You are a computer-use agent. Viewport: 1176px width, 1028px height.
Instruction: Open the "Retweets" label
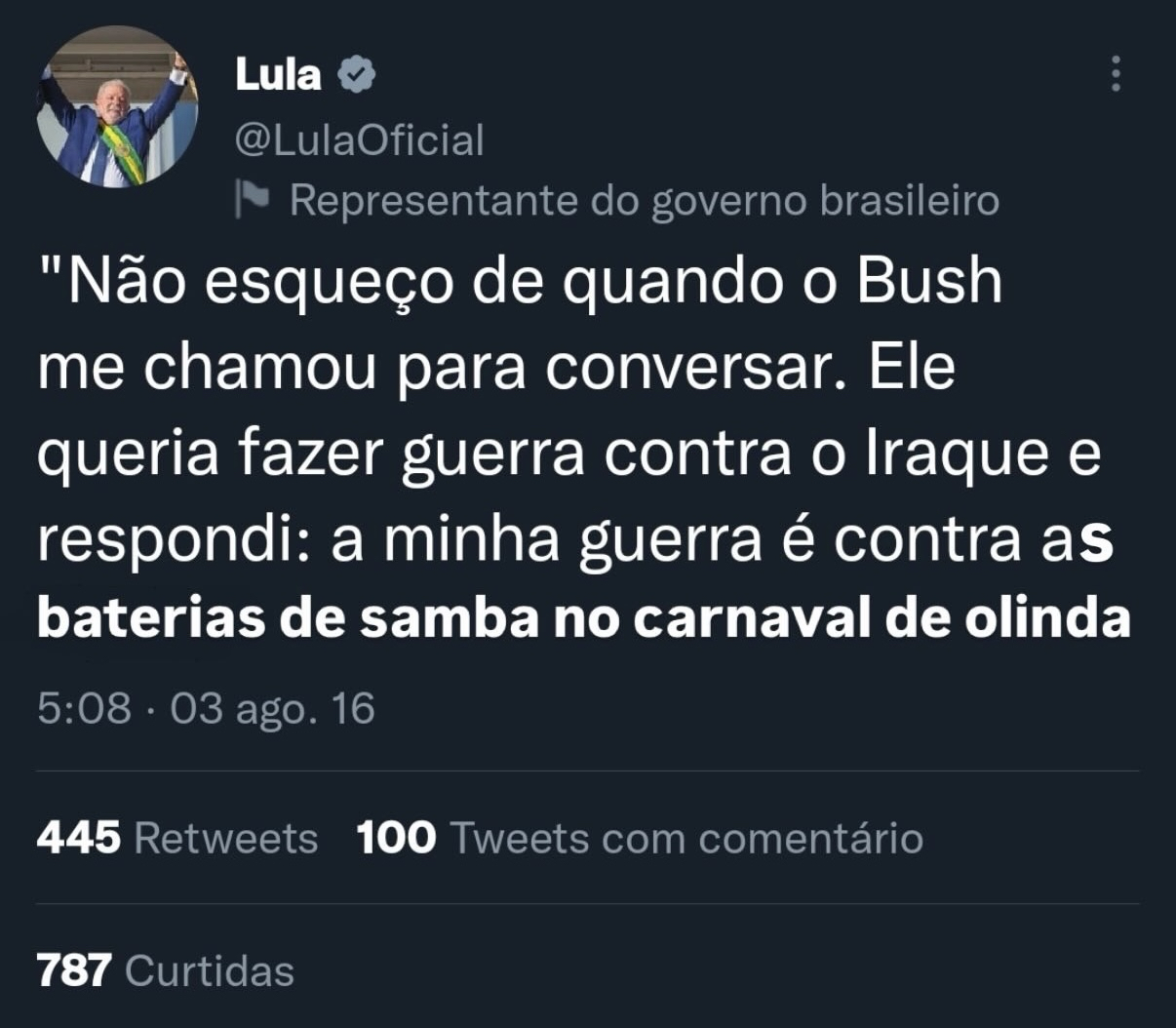tap(225, 838)
